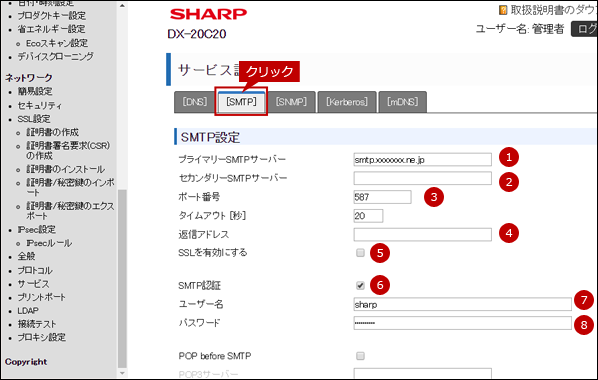Click the ユーザー名 field containing sharp

pyautogui.click(x=462, y=304)
